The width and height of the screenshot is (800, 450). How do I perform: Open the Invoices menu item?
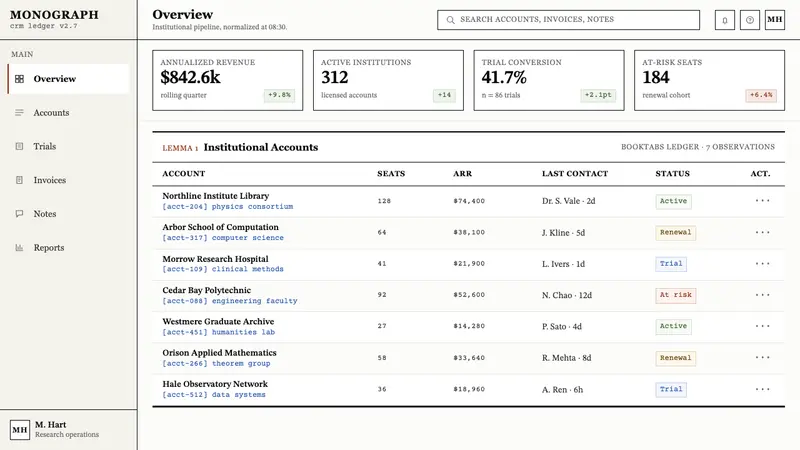(68, 180)
